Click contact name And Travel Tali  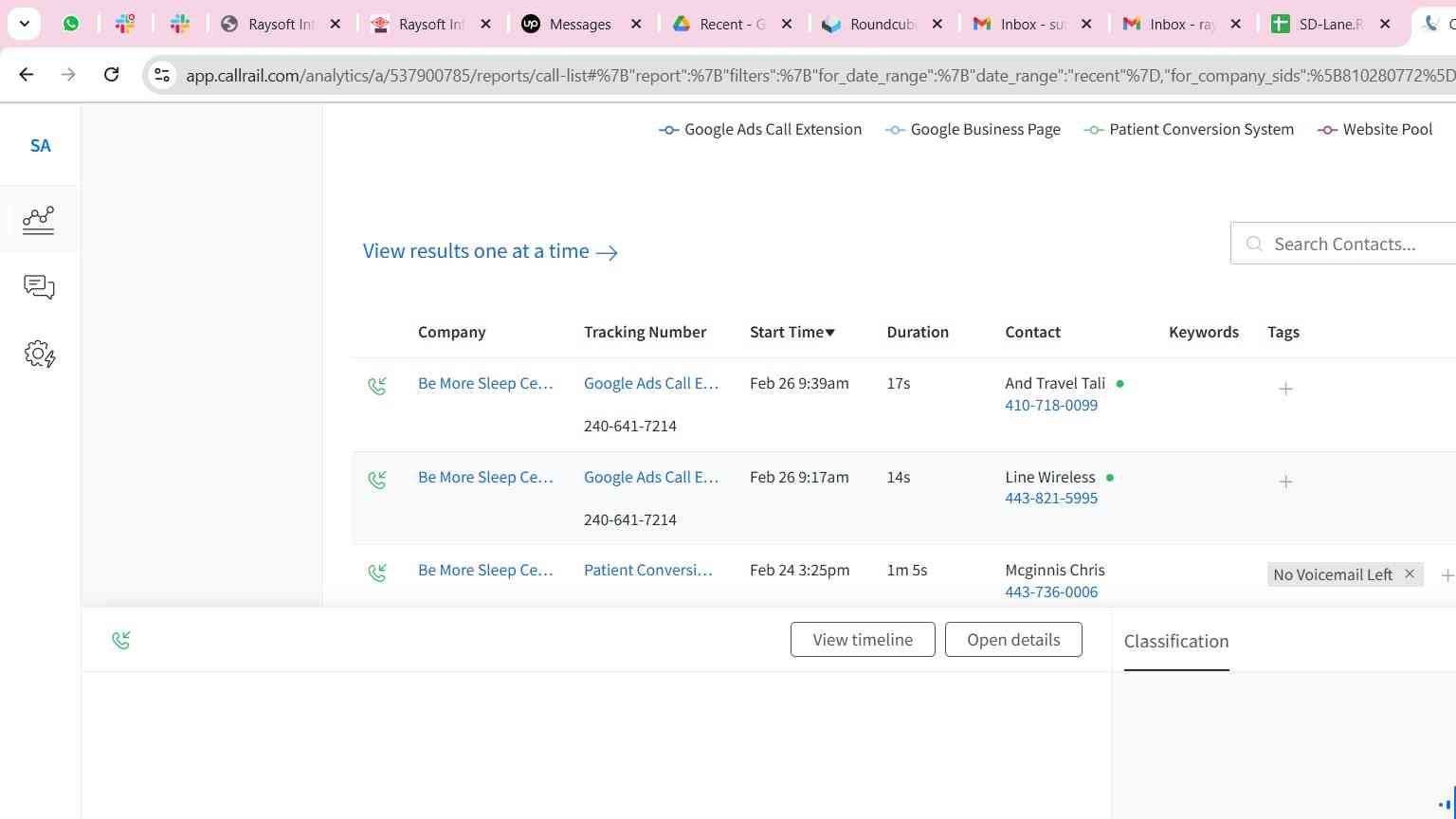click(1055, 383)
